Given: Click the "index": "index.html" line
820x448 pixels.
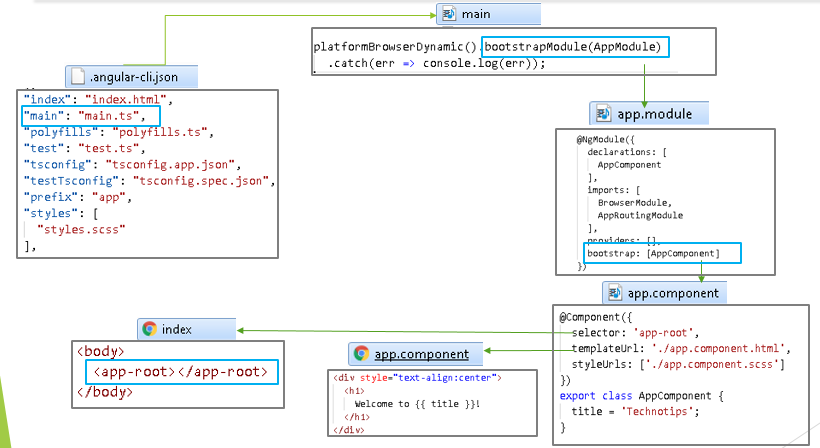Looking at the screenshot, I should 98,99.
